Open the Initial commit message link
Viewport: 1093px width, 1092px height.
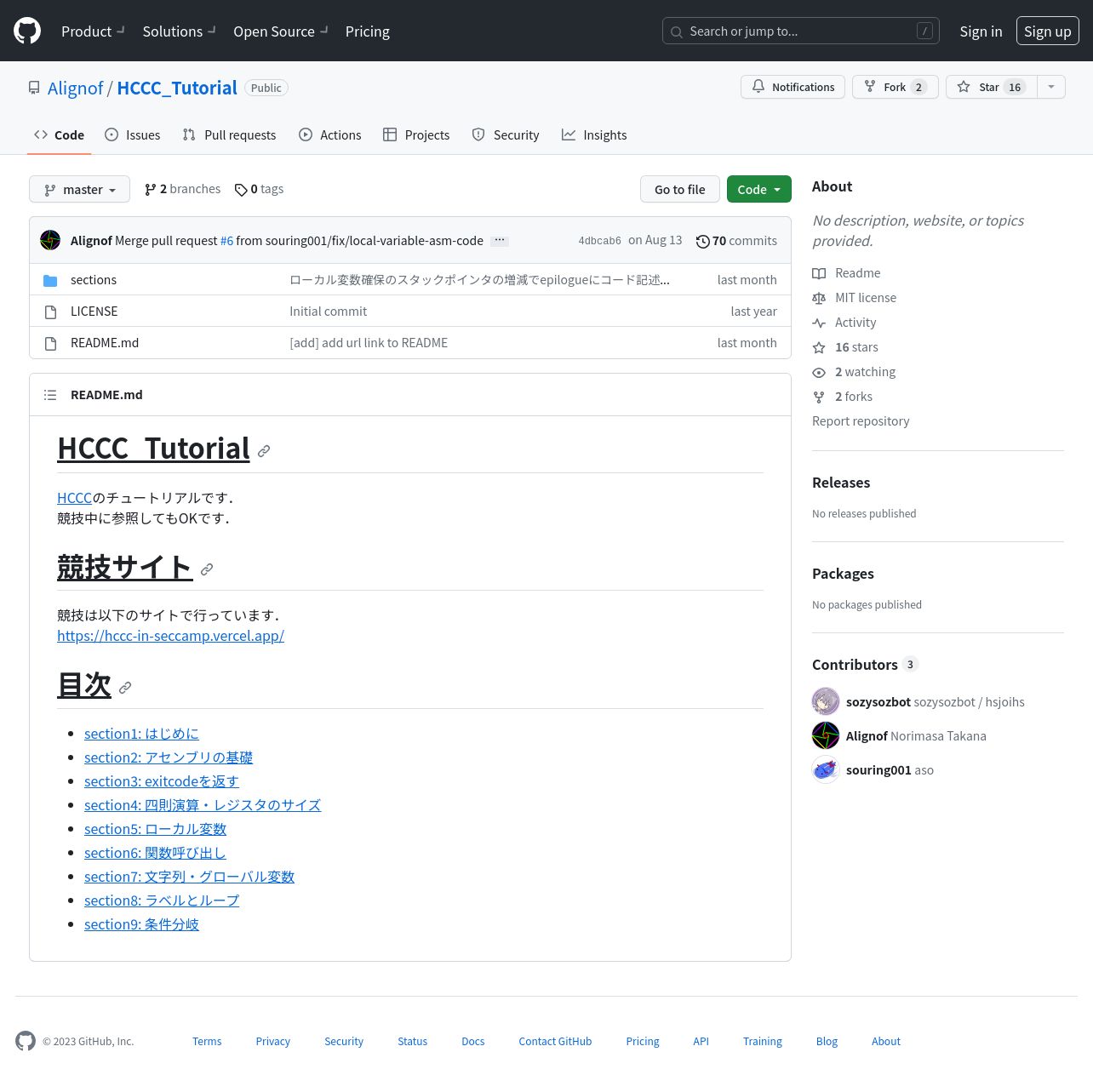coord(328,312)
